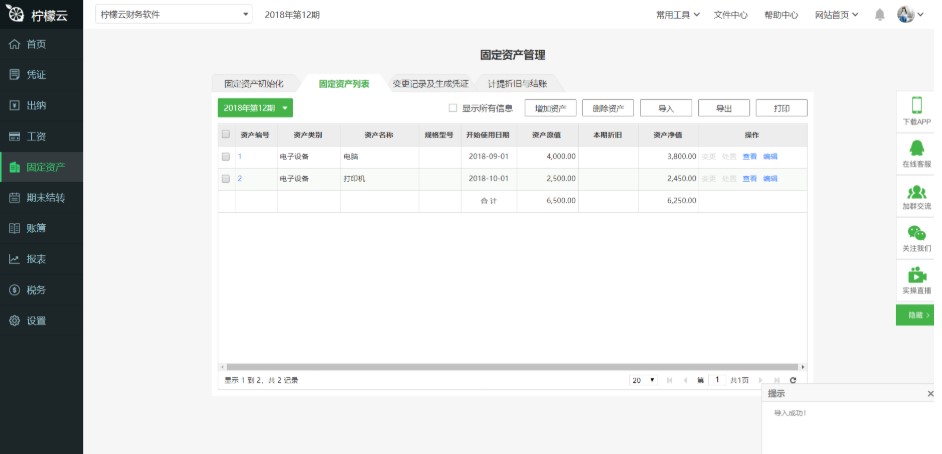Image resolution: width=942 pixels, height=454 pixels.
Task: Enable the 显示所有信息 checkbox
Action: [453, 108]
